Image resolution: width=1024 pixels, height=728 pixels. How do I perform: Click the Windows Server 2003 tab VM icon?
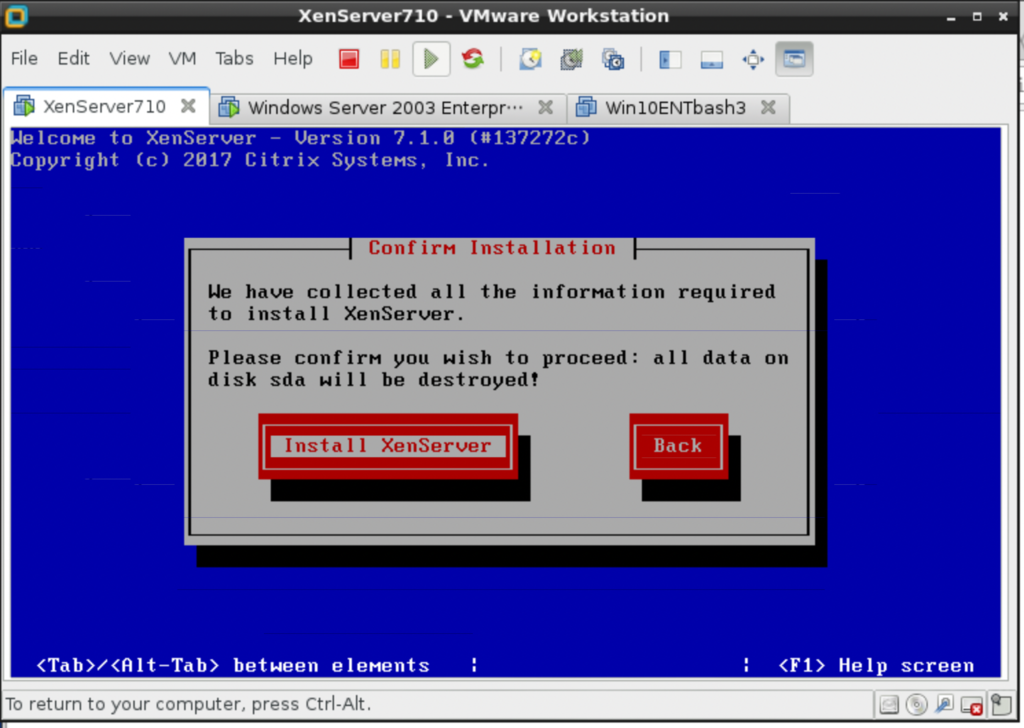click(x=229, y=107)
